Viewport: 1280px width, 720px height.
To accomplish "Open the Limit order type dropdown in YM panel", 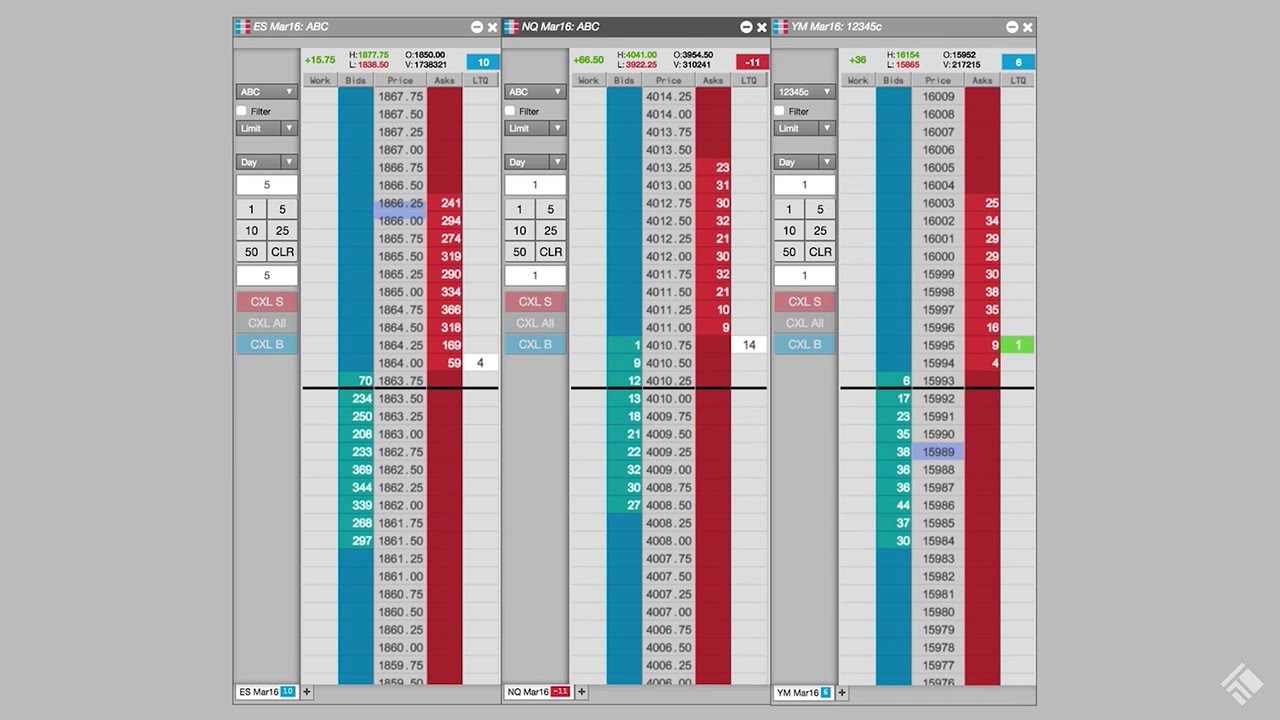I will (x=805, y=128).
